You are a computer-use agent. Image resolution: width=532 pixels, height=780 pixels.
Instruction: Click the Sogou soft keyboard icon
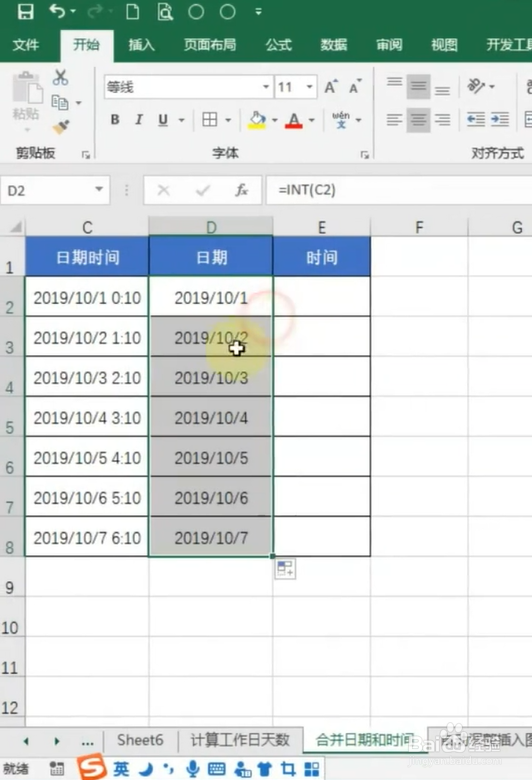216,769
